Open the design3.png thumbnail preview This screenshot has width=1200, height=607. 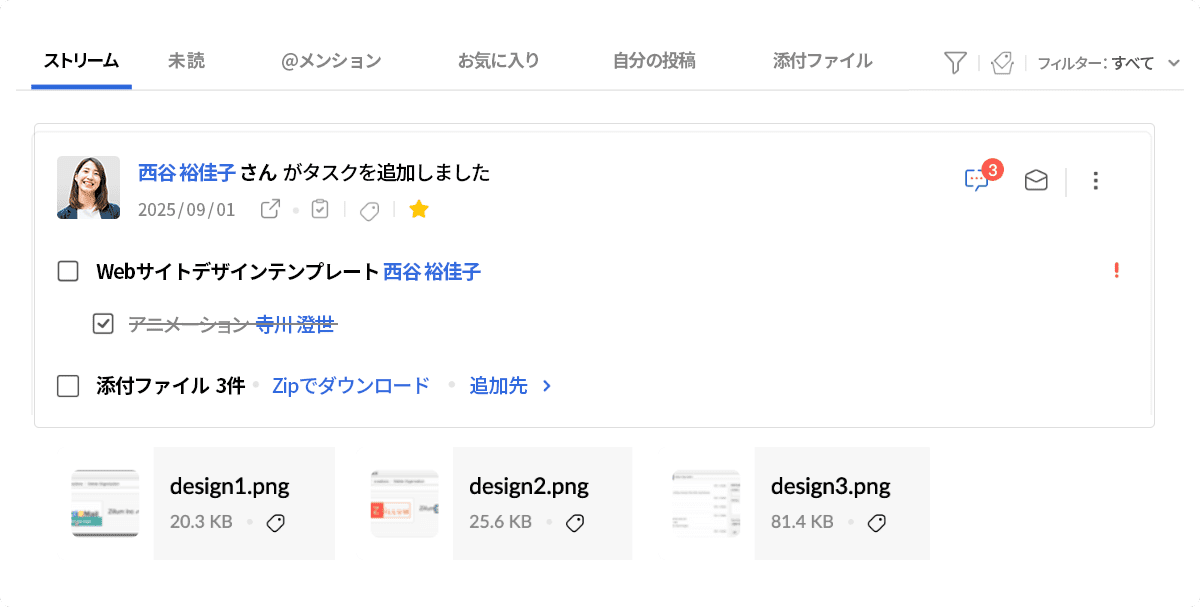point(706,503)
